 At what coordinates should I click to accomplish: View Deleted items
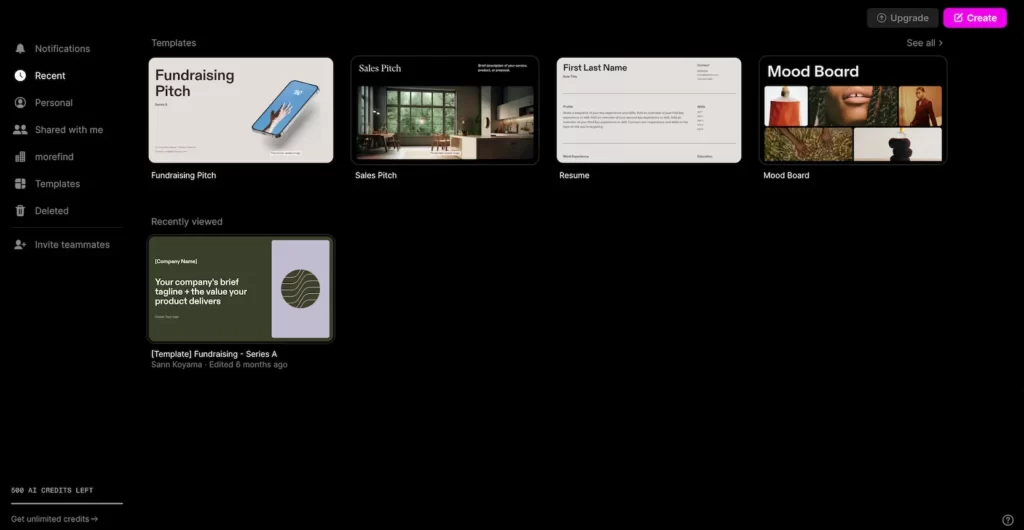click(52, 211)
